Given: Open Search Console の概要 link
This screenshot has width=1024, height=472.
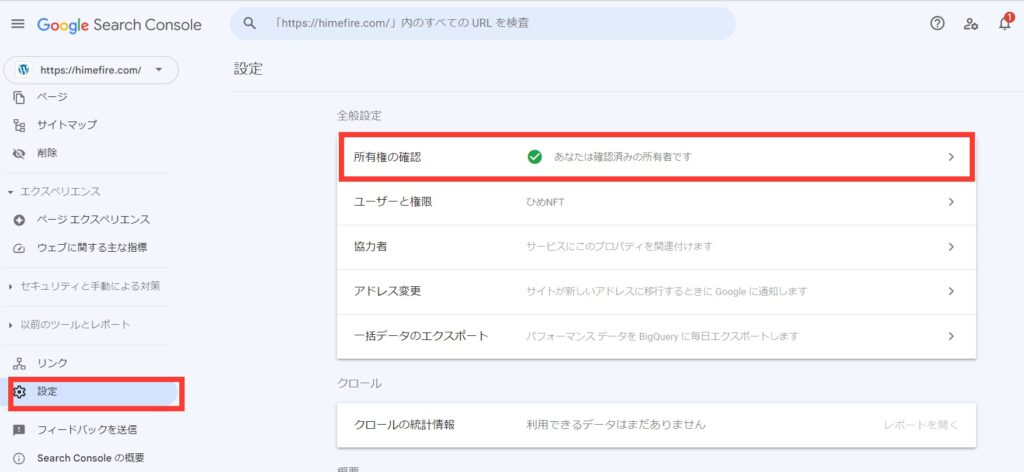Looking at the screenshot, I should (91, 458).
